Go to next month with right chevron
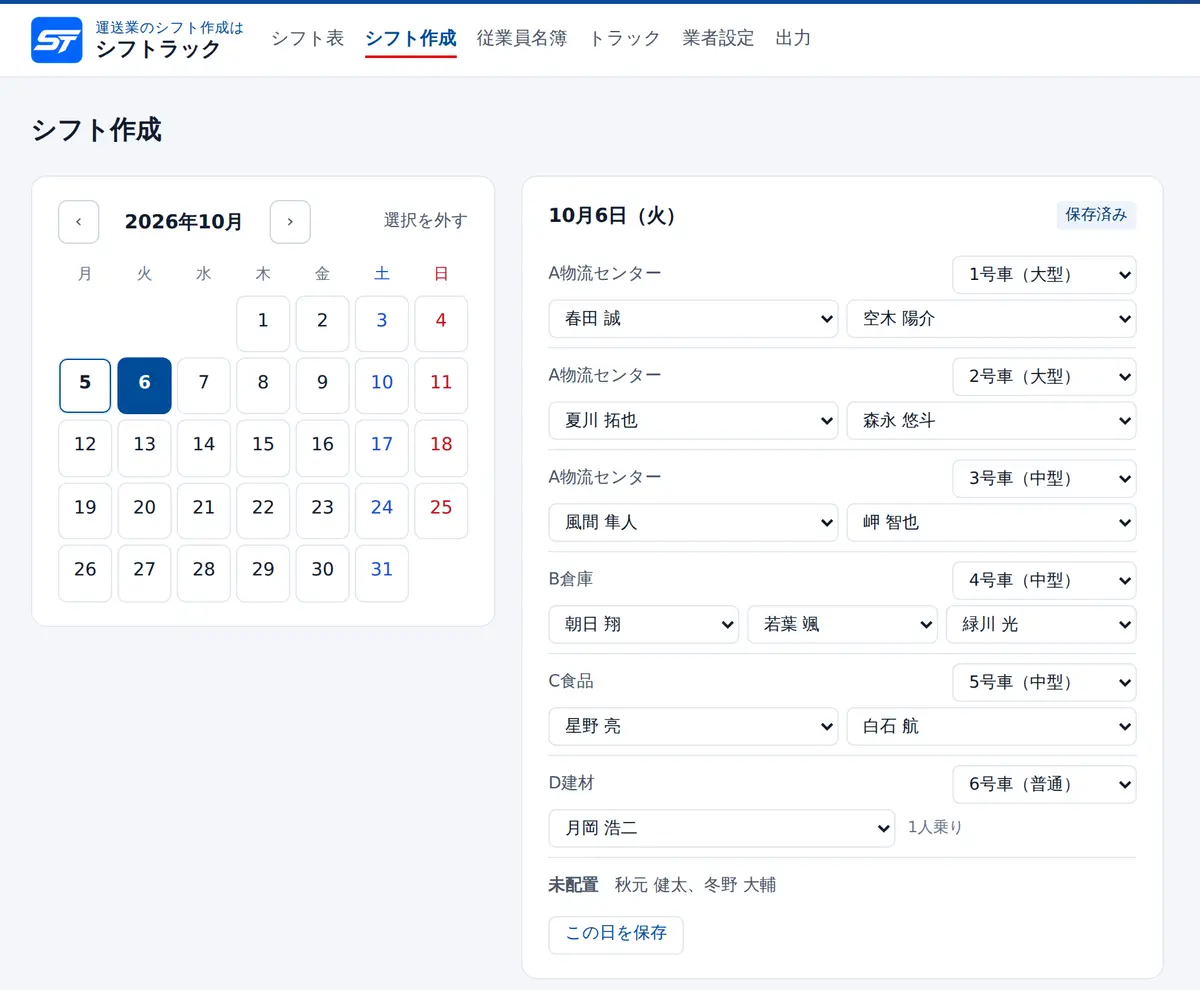1200x990 pixels. point(290,222)
